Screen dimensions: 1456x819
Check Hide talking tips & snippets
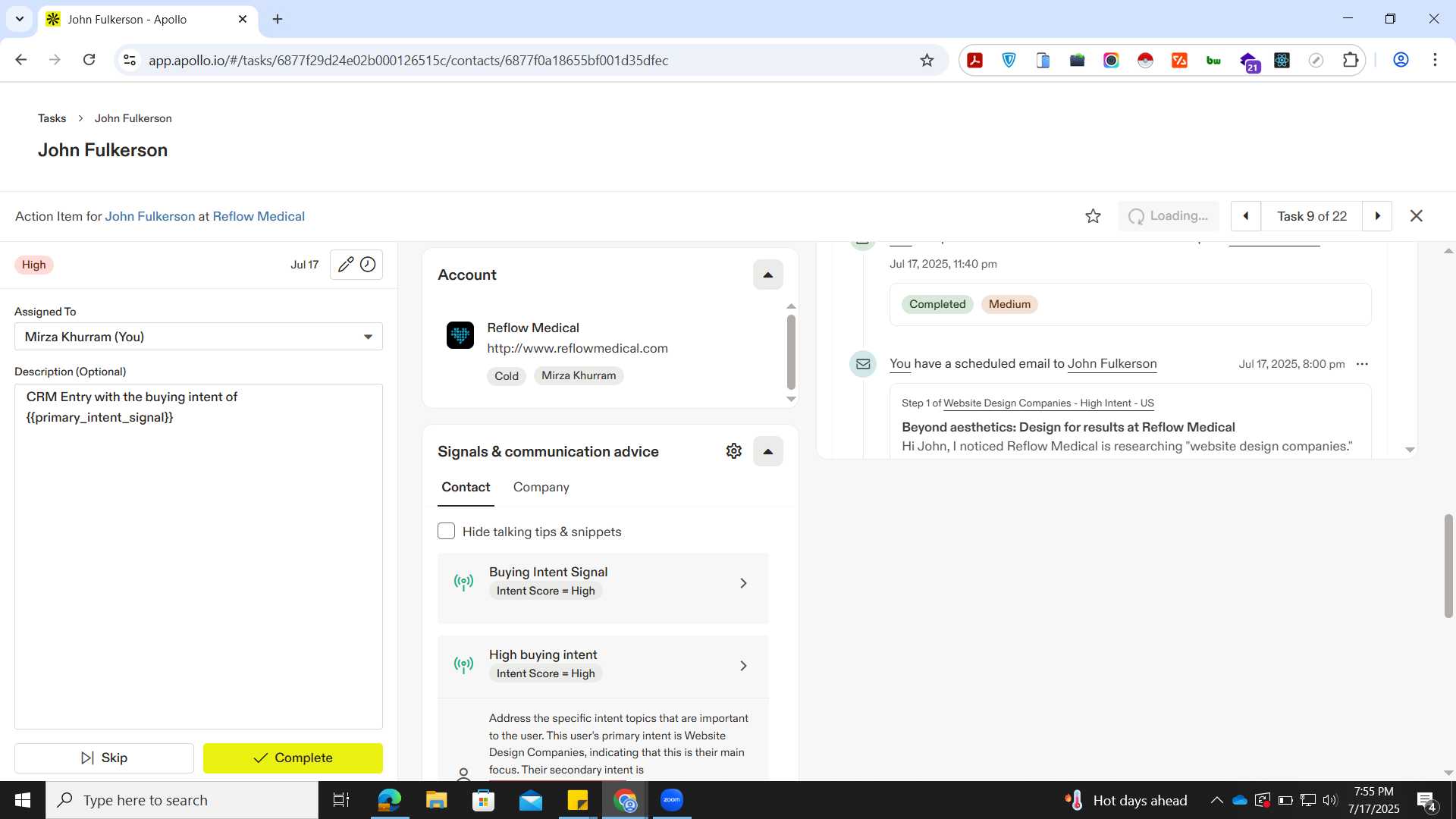[446, 531]
